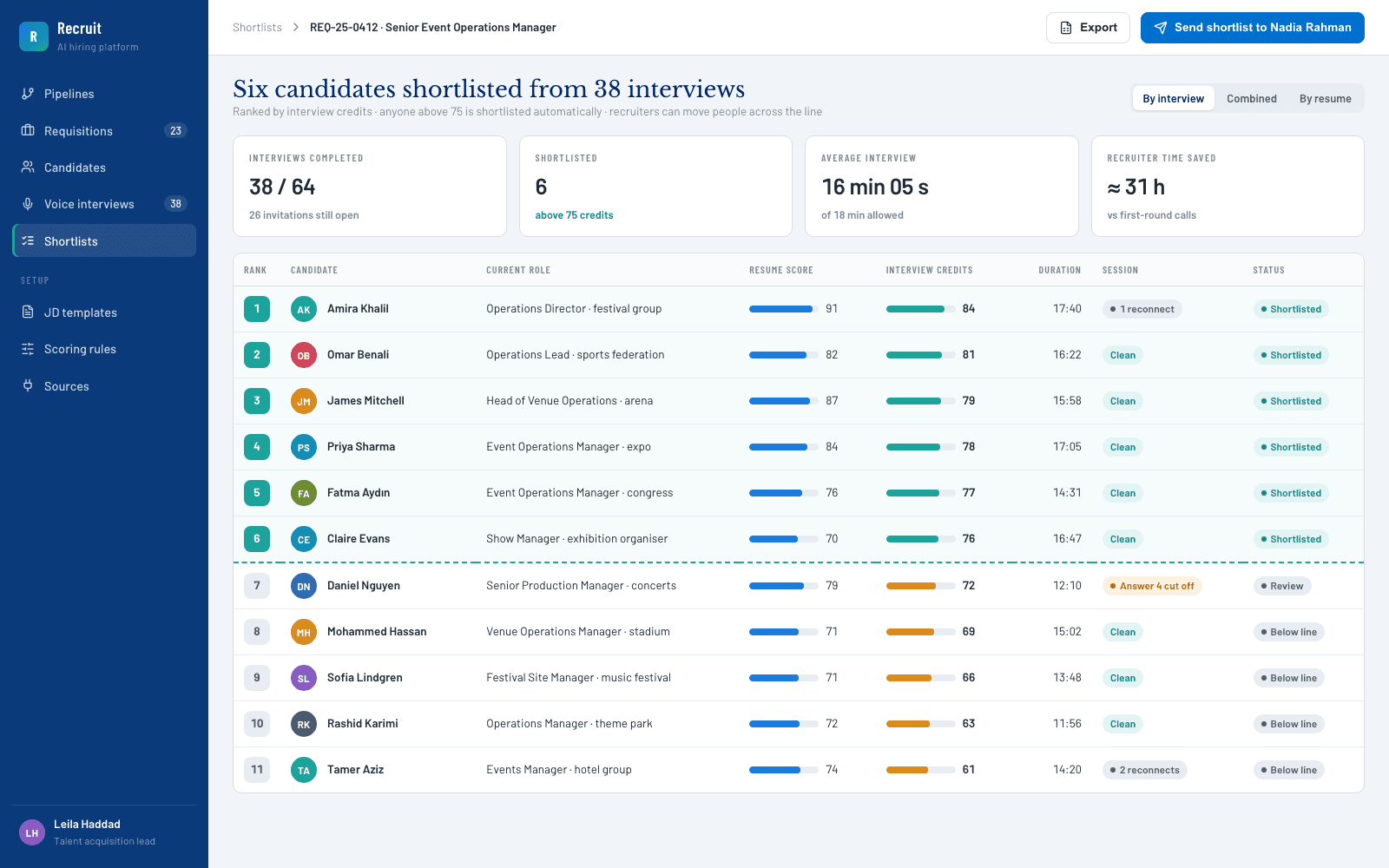The image size is (1389, 868).
Task: Open JD templates
Action: coord(104,312)
